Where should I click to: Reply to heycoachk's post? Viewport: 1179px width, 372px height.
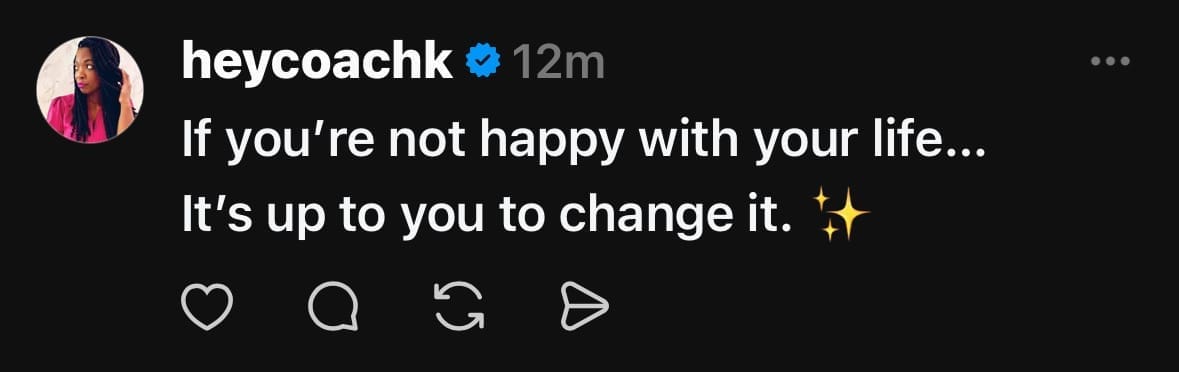point(333,307)
